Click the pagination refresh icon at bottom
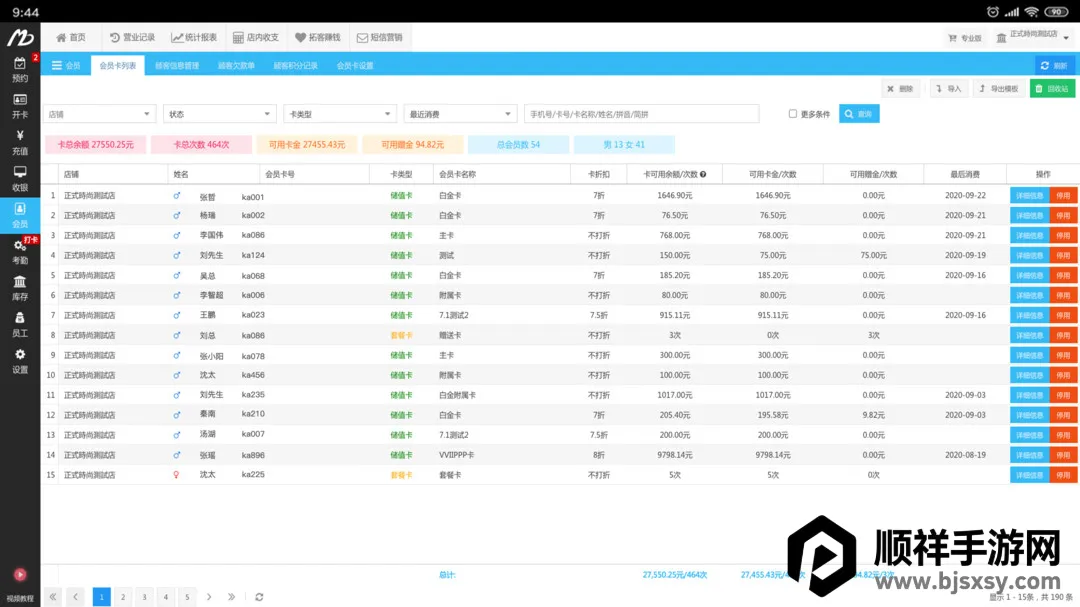Viewport: 1080px width, 607px height. (x=259, y=597)
